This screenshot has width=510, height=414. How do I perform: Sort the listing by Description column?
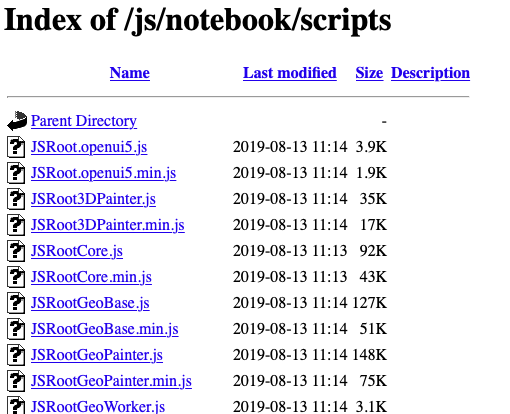click(x=430, y=73)
